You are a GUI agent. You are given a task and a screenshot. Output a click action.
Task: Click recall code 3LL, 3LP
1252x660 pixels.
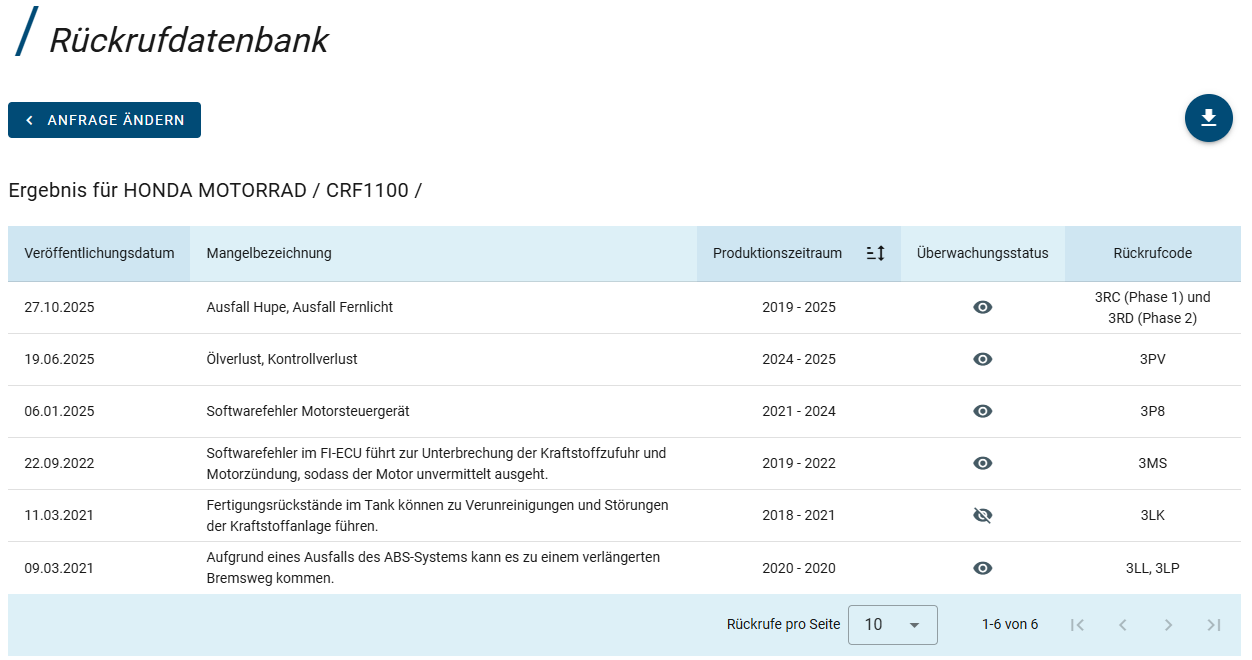click(x=1153, y=568)
